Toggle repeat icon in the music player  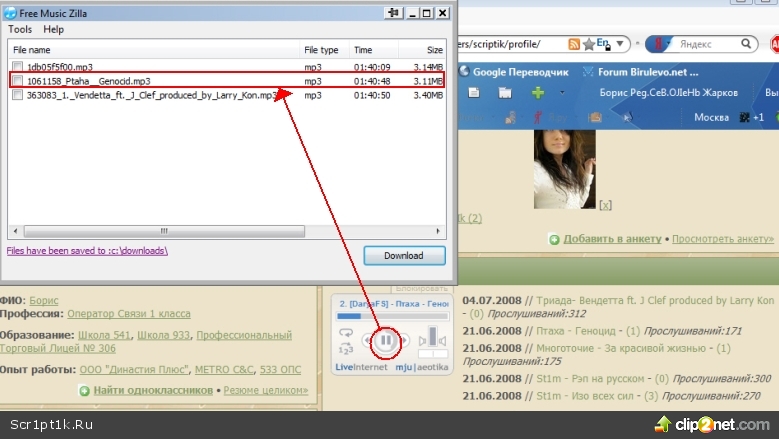[x=346, y=333]
